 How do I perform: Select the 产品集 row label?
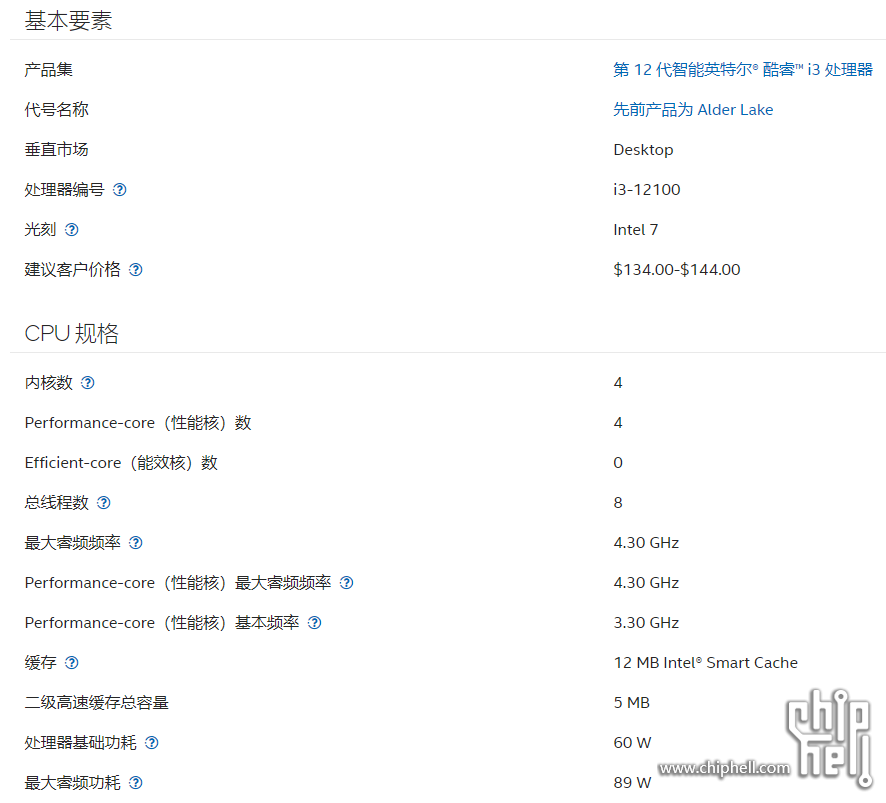[x=49, y=70]
